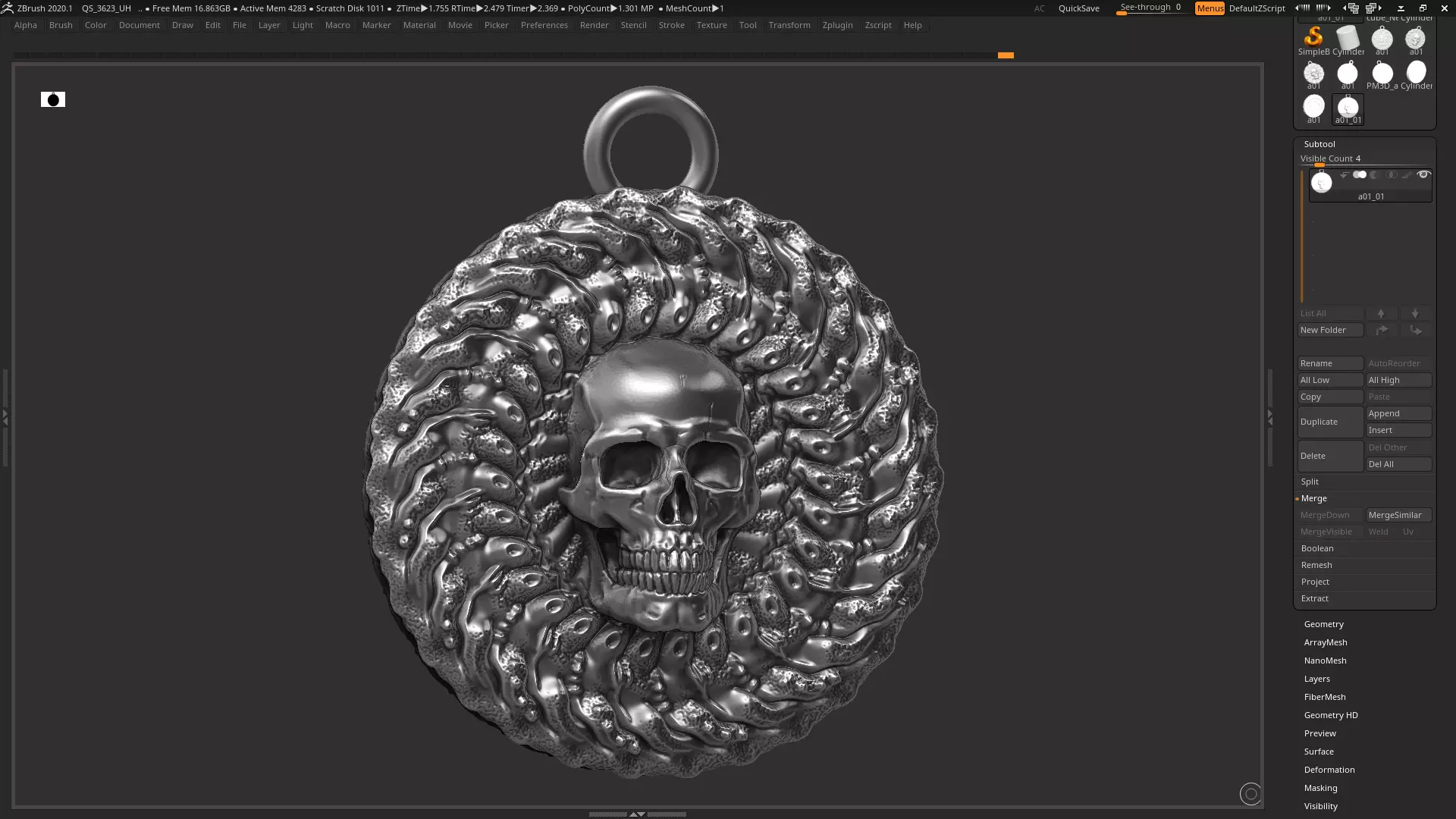Expand the Masking sub-palette
Image resolution: width=1456 pixels, height=819 pixels.
1321,788
